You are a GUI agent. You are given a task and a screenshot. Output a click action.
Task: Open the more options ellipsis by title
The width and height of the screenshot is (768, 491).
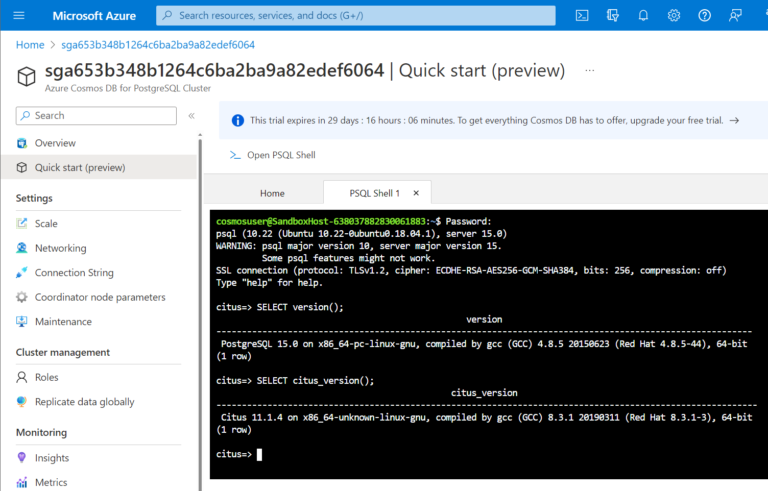click(589, 71)
